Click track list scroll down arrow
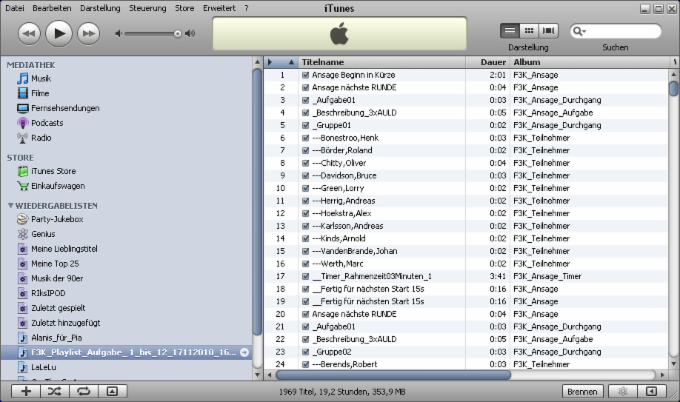680x402 pixels. [x=673, y=364]
